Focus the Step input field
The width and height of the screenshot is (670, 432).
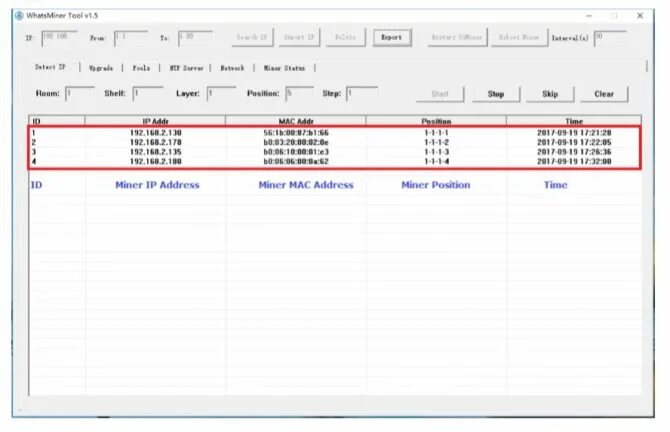(x=362, y=94)
